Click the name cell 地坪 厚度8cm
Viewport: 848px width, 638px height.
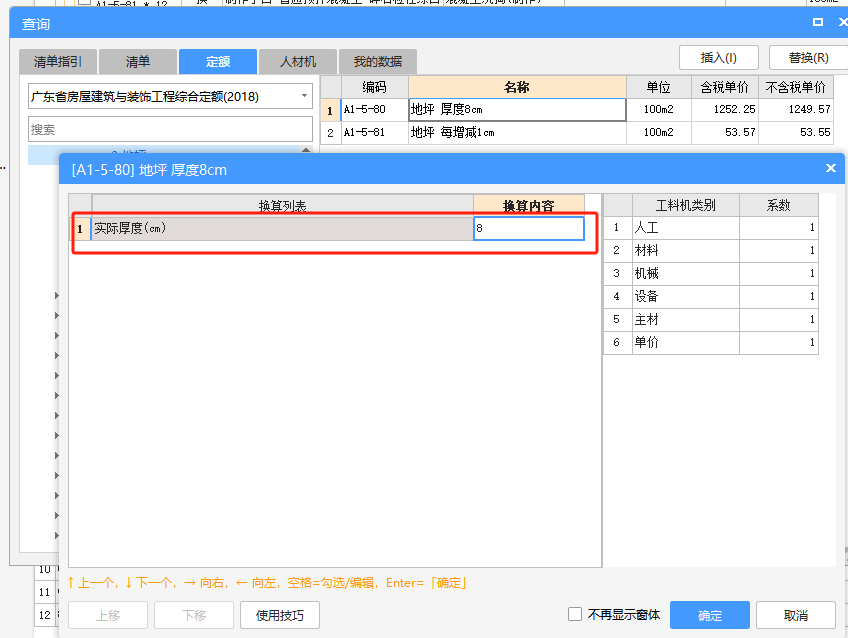click(517, 110)
